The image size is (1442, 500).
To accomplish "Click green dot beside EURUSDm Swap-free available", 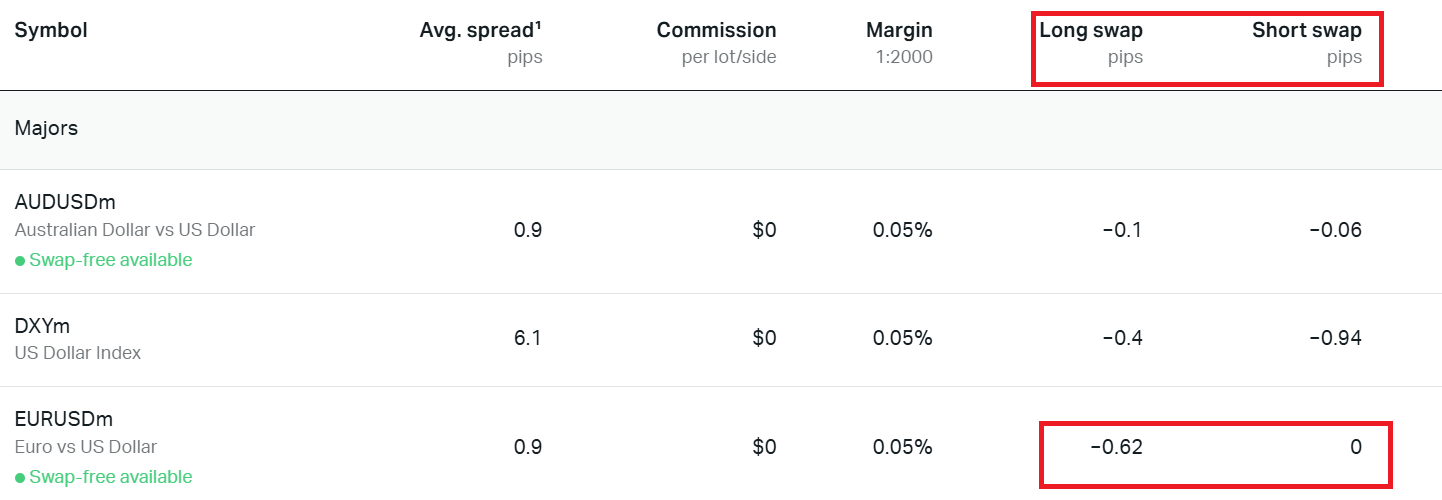I will (20, 478).
